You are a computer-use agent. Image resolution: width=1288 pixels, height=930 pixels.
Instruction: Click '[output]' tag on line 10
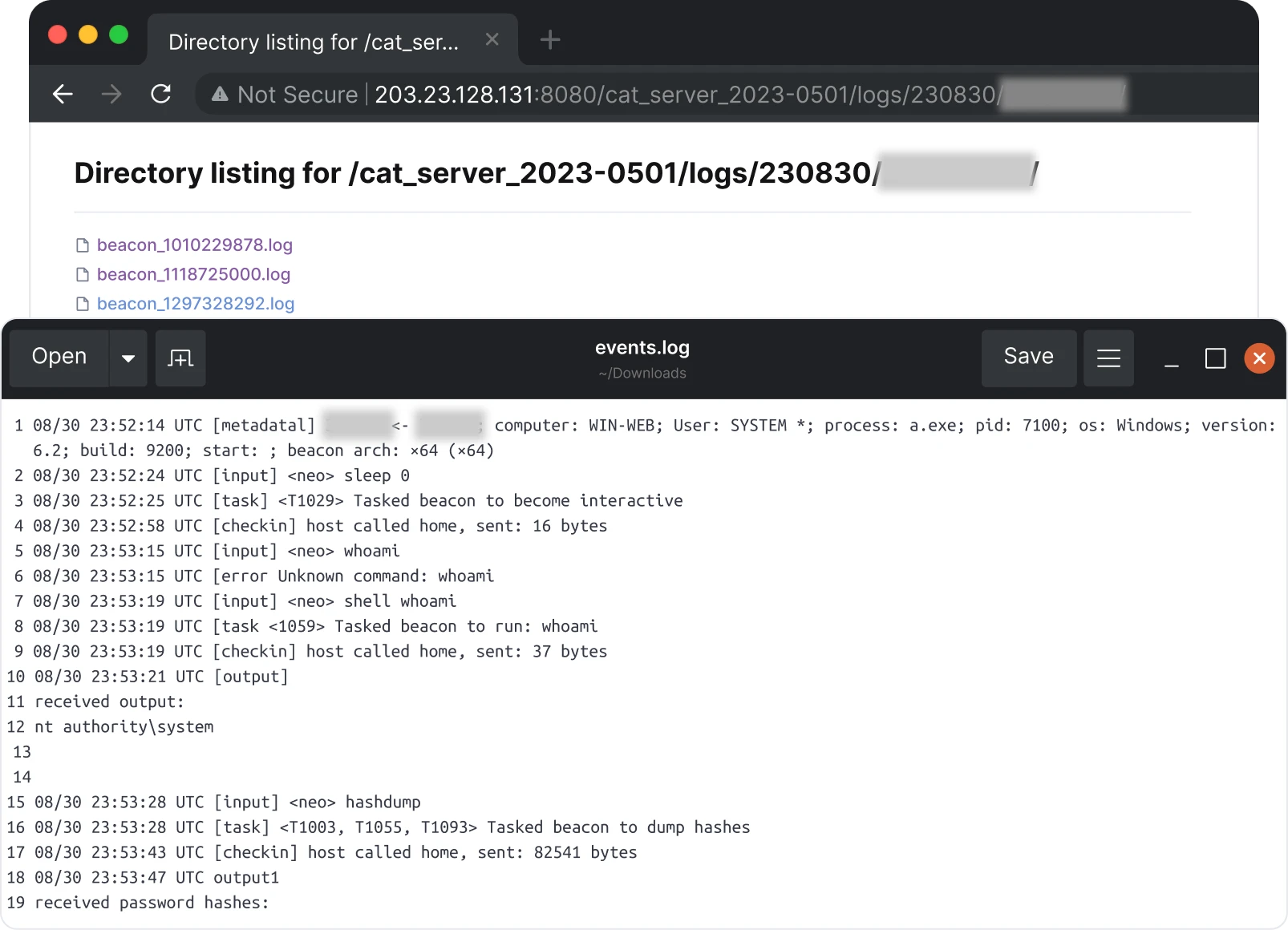pyautogui.click(x=251, y=677)
